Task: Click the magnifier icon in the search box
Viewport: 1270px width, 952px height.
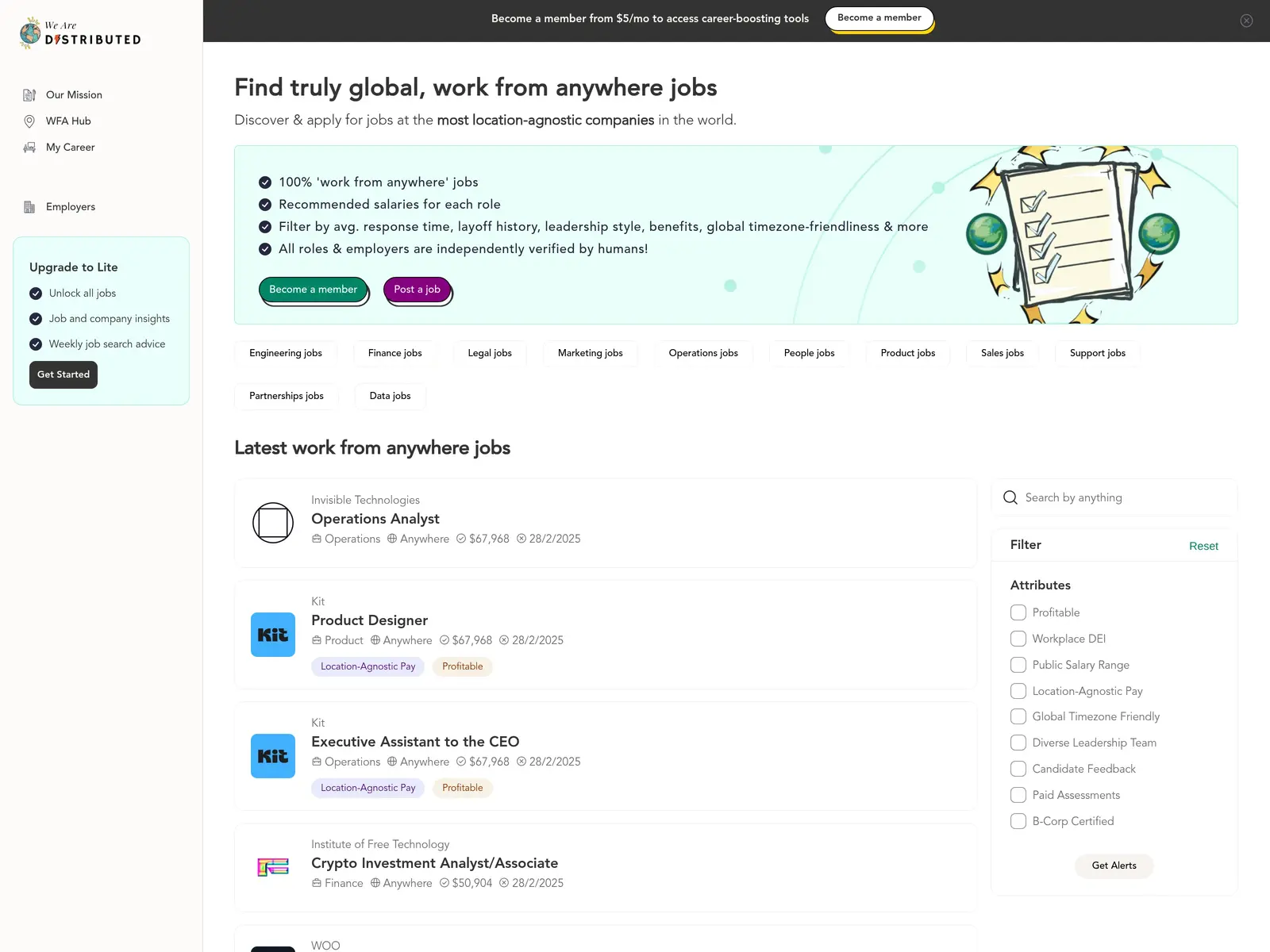Action: [x=1010, y=497]
